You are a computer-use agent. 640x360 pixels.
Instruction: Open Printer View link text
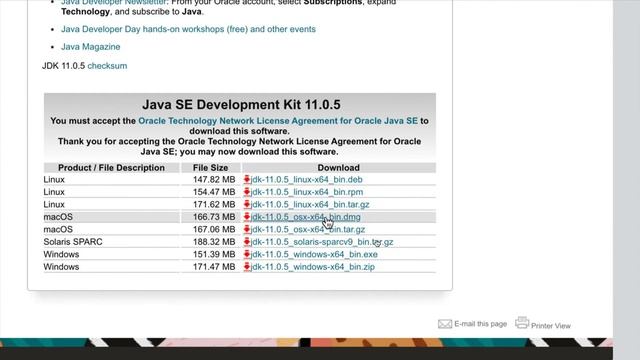pyautogui.click(x=551, y=326)
